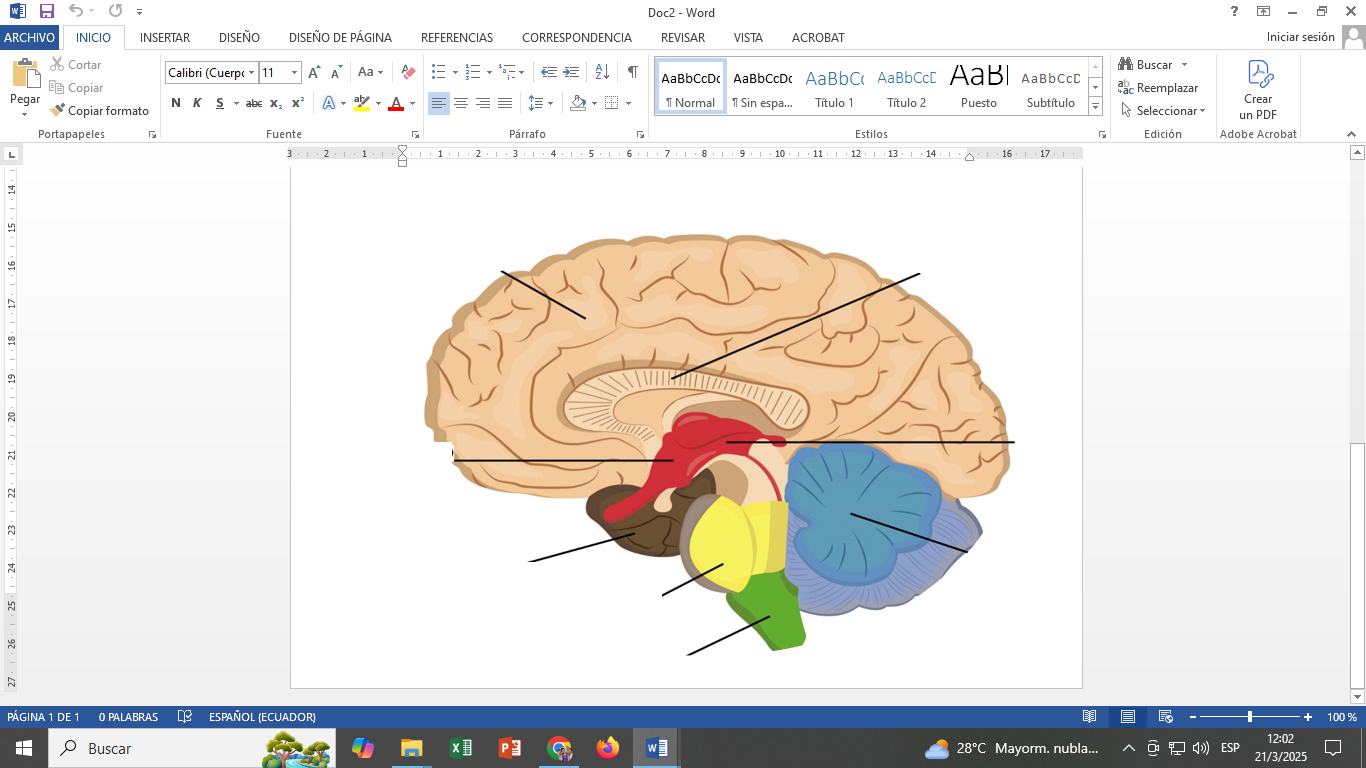Toggle strikethrough text formatting
Image resolution: width=1366 pixels, height=768 pixels.
click(254, 103)
